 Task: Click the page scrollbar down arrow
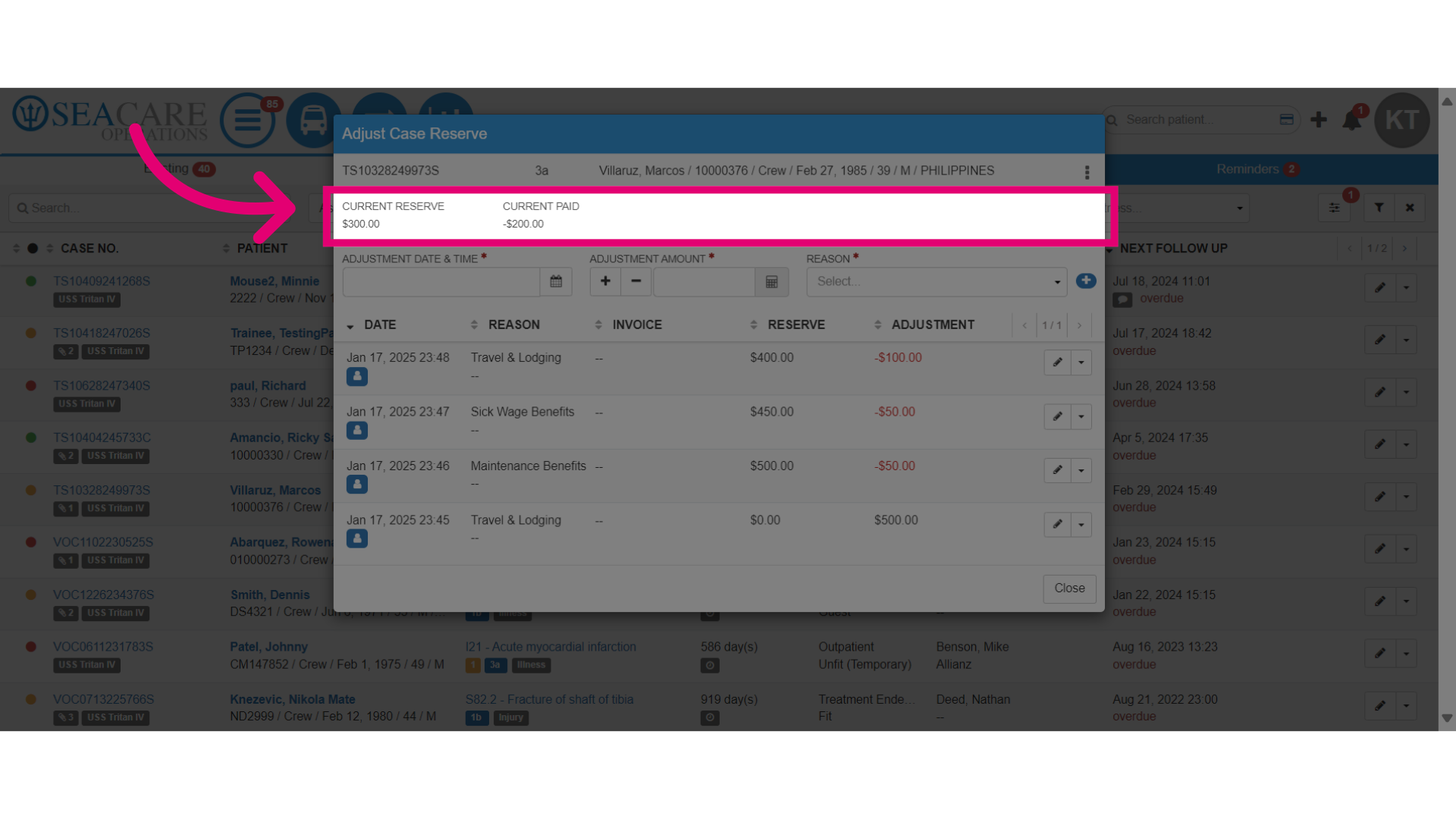tap(1447, 718)
